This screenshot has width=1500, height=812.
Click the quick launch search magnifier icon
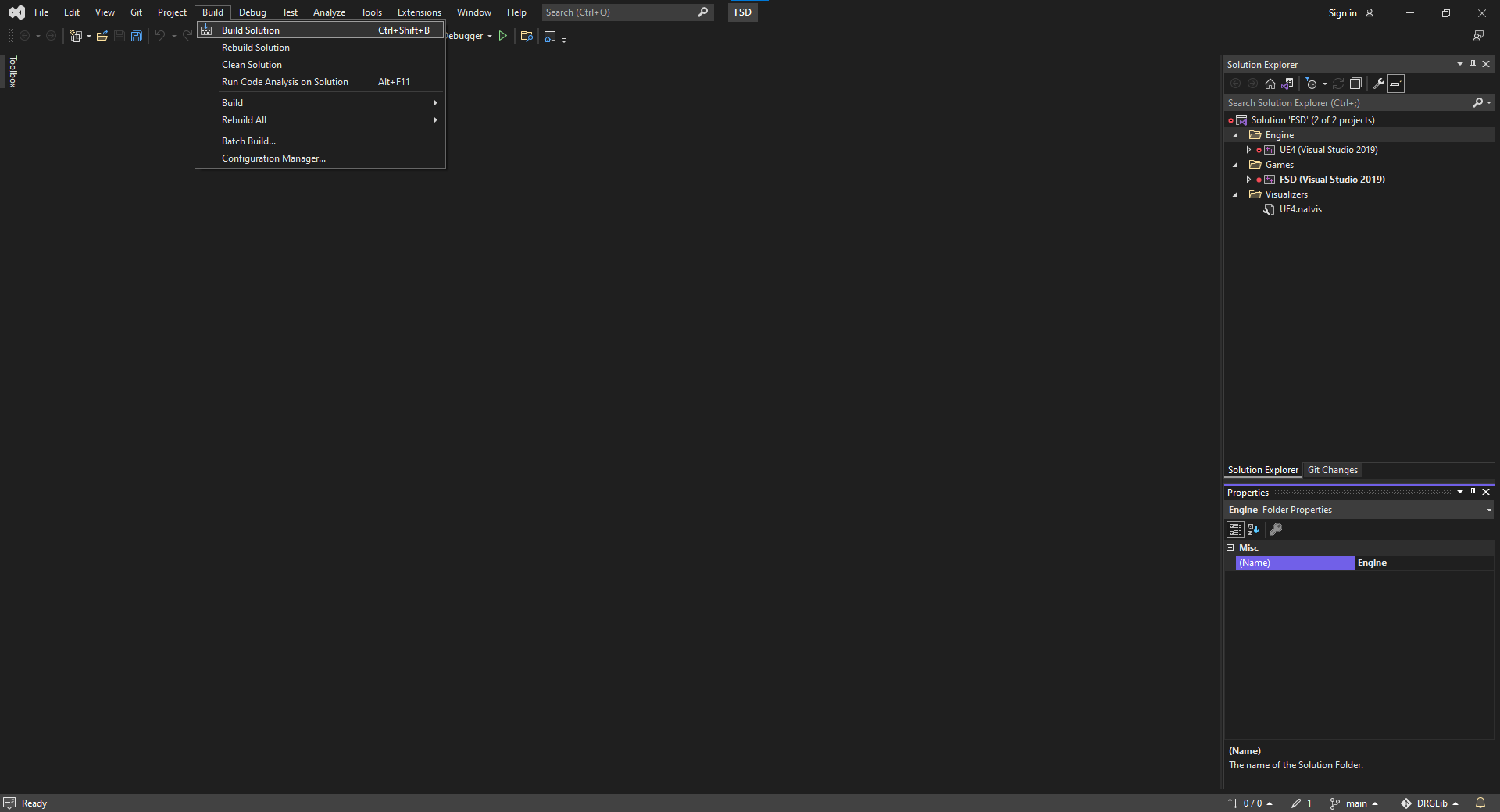pyautogui.click(x=703, y=12)
